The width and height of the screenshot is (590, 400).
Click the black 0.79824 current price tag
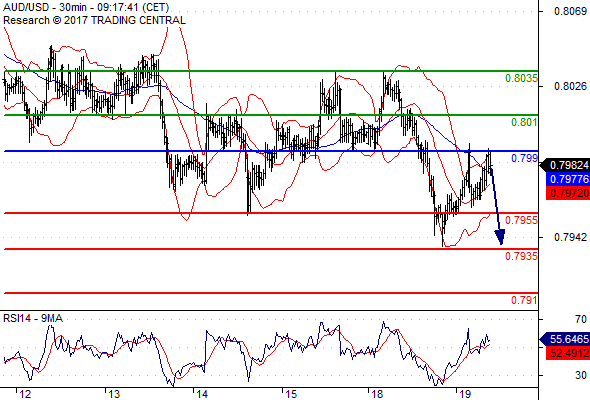tap(565, 165)
